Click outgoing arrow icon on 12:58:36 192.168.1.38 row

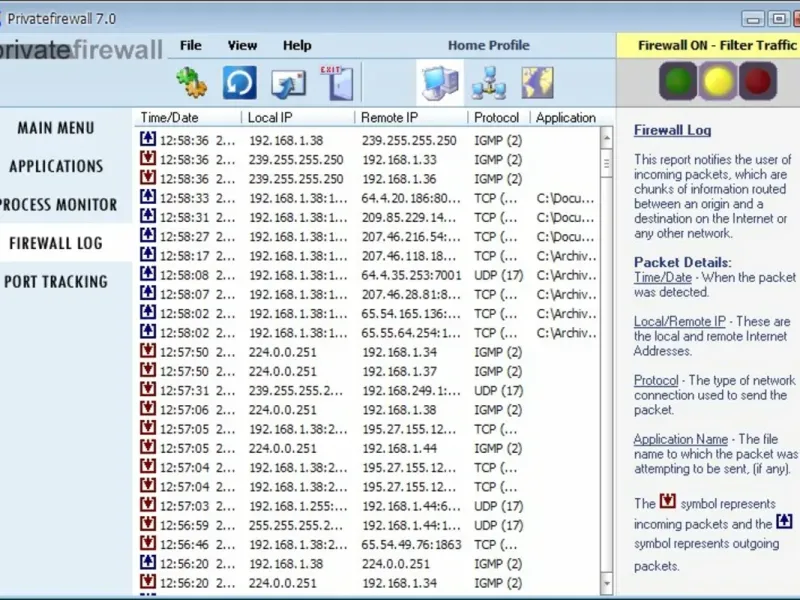148,138
